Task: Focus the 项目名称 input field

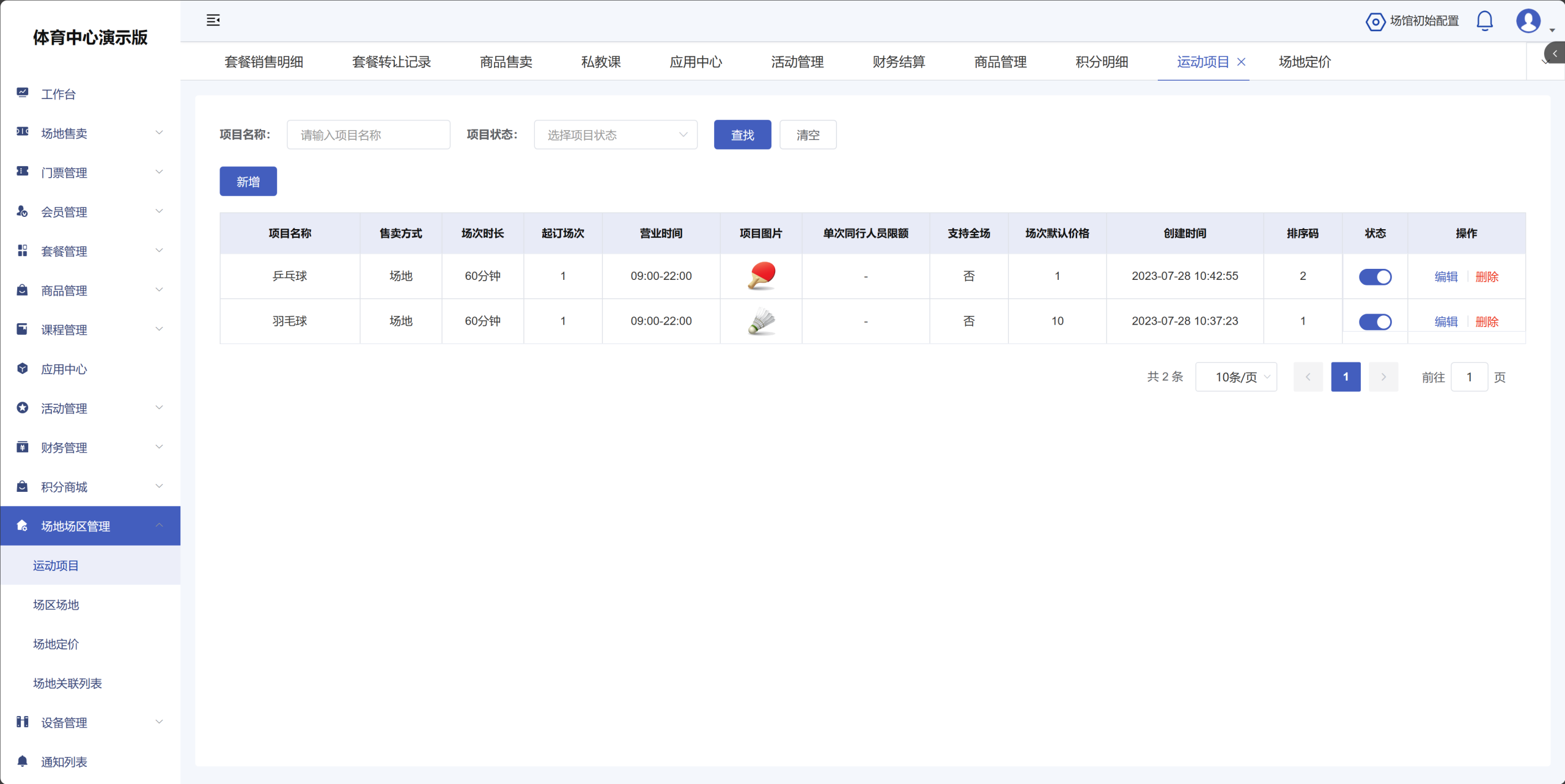Action: point(368,135)
